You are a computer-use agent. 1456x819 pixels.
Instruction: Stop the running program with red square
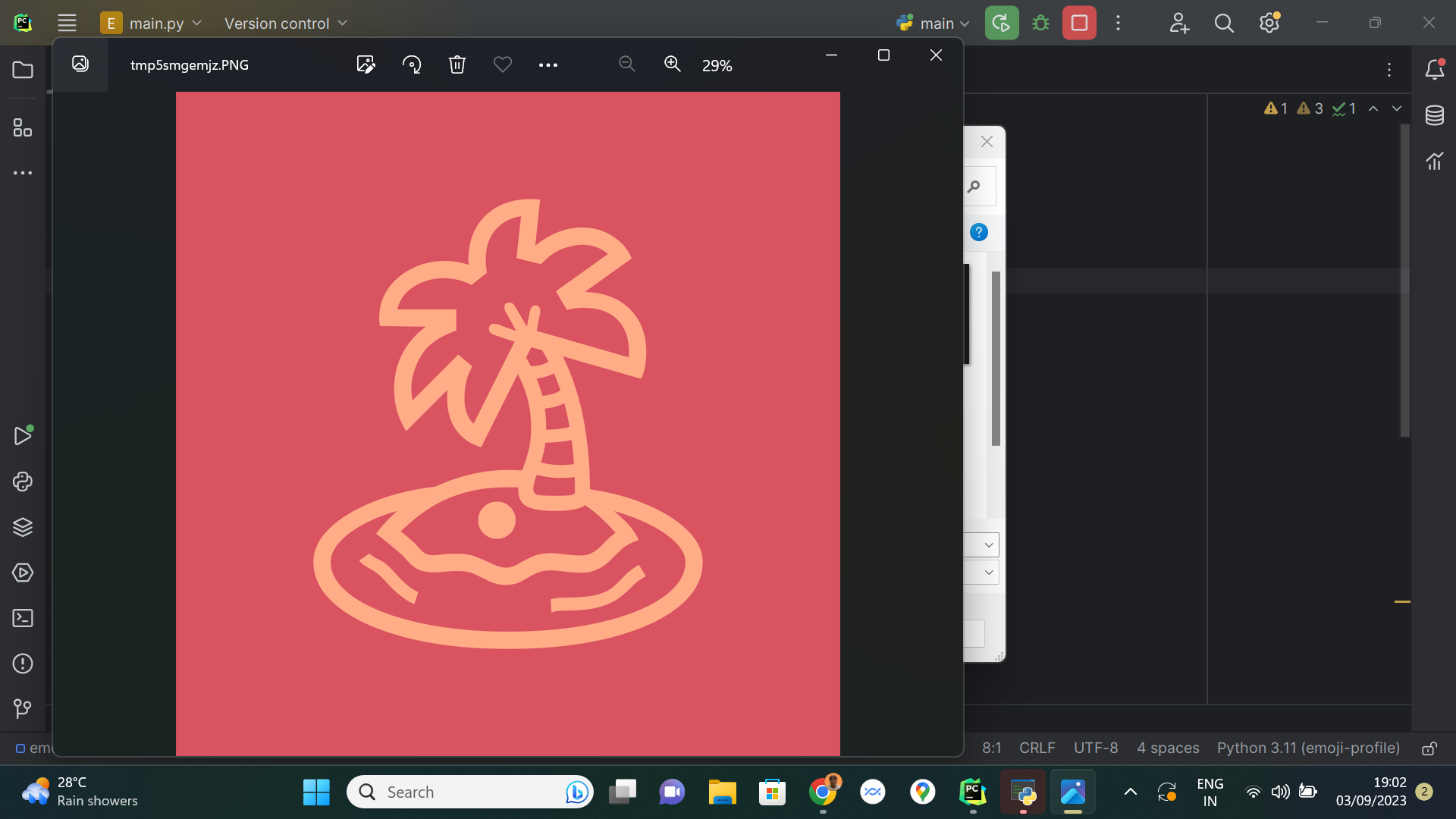tap(1079, 23)
